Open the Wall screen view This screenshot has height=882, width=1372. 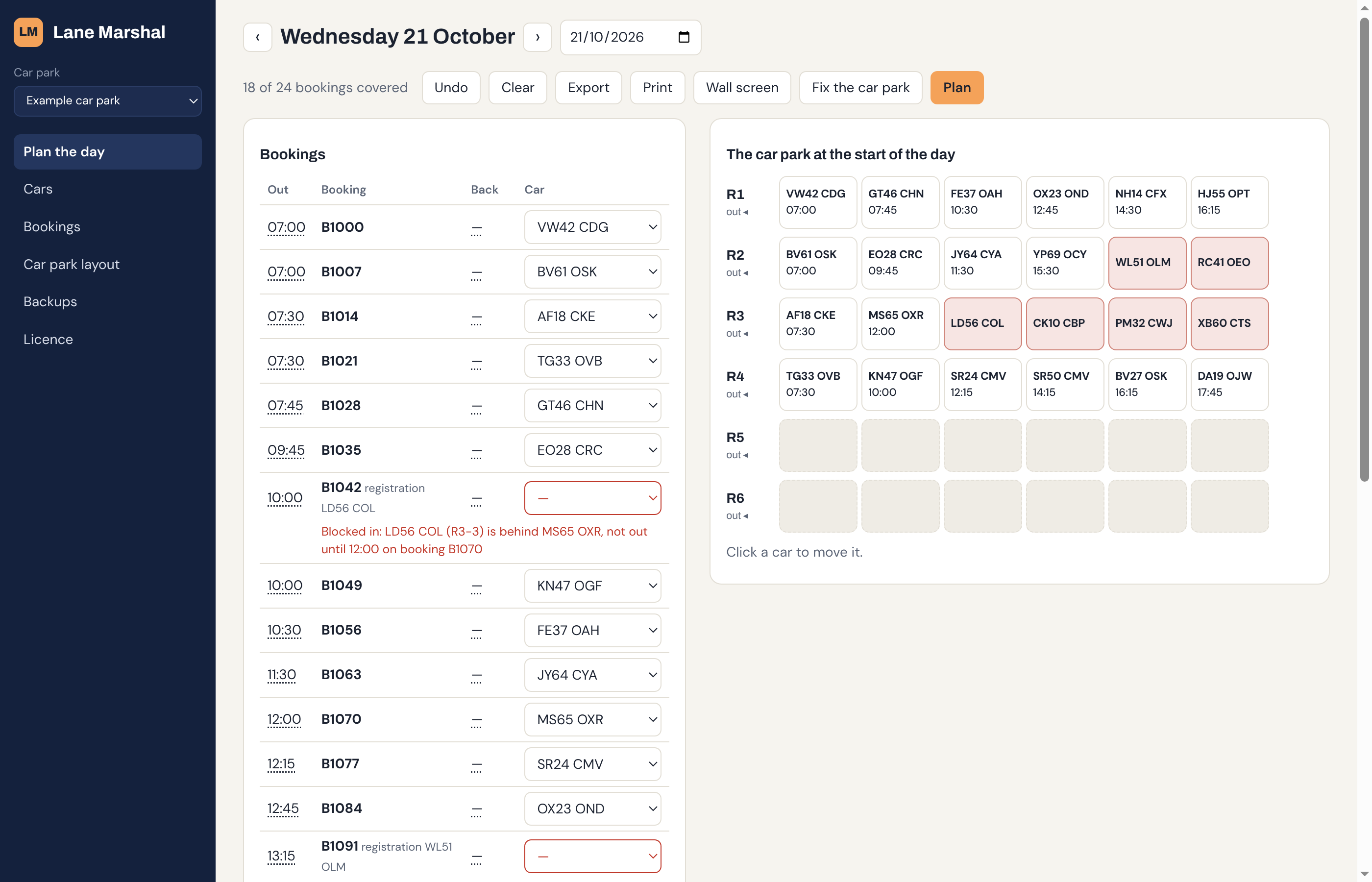tap(741, 88)
